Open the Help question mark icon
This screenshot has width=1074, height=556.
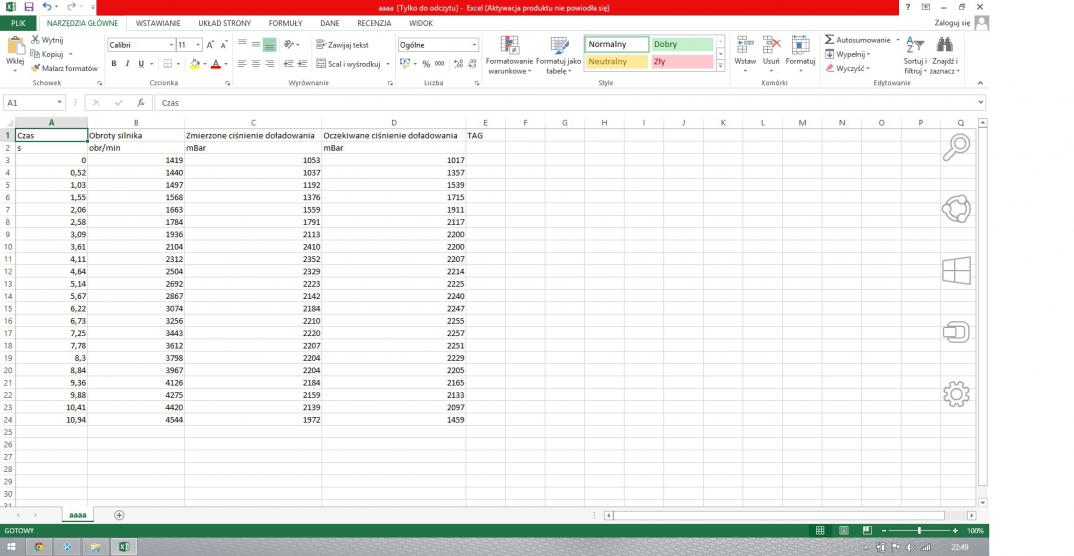coord(908,7)
